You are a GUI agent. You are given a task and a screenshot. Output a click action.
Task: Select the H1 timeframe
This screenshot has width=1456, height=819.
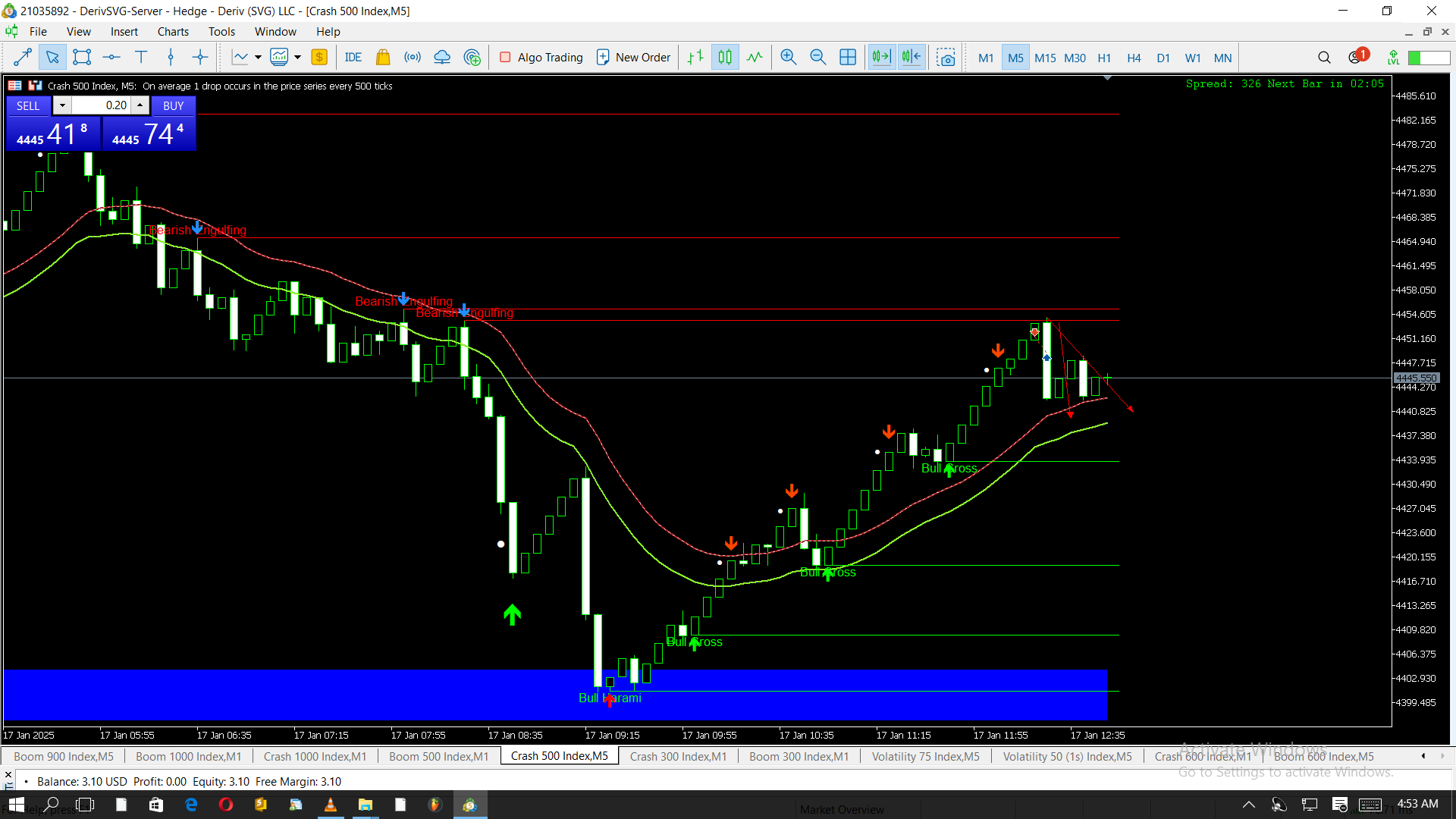1104,58
